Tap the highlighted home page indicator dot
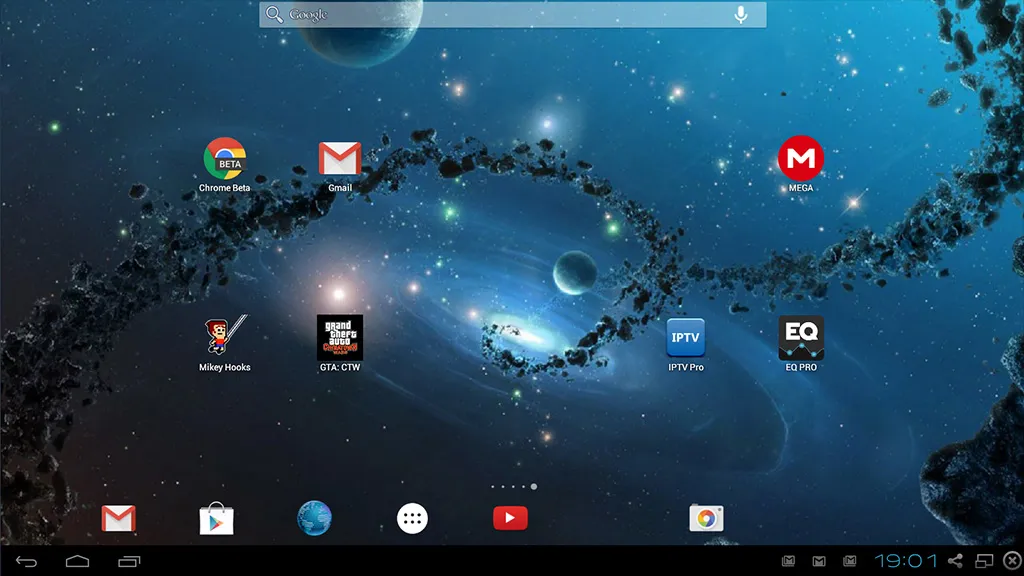 [x=534, y=487]
